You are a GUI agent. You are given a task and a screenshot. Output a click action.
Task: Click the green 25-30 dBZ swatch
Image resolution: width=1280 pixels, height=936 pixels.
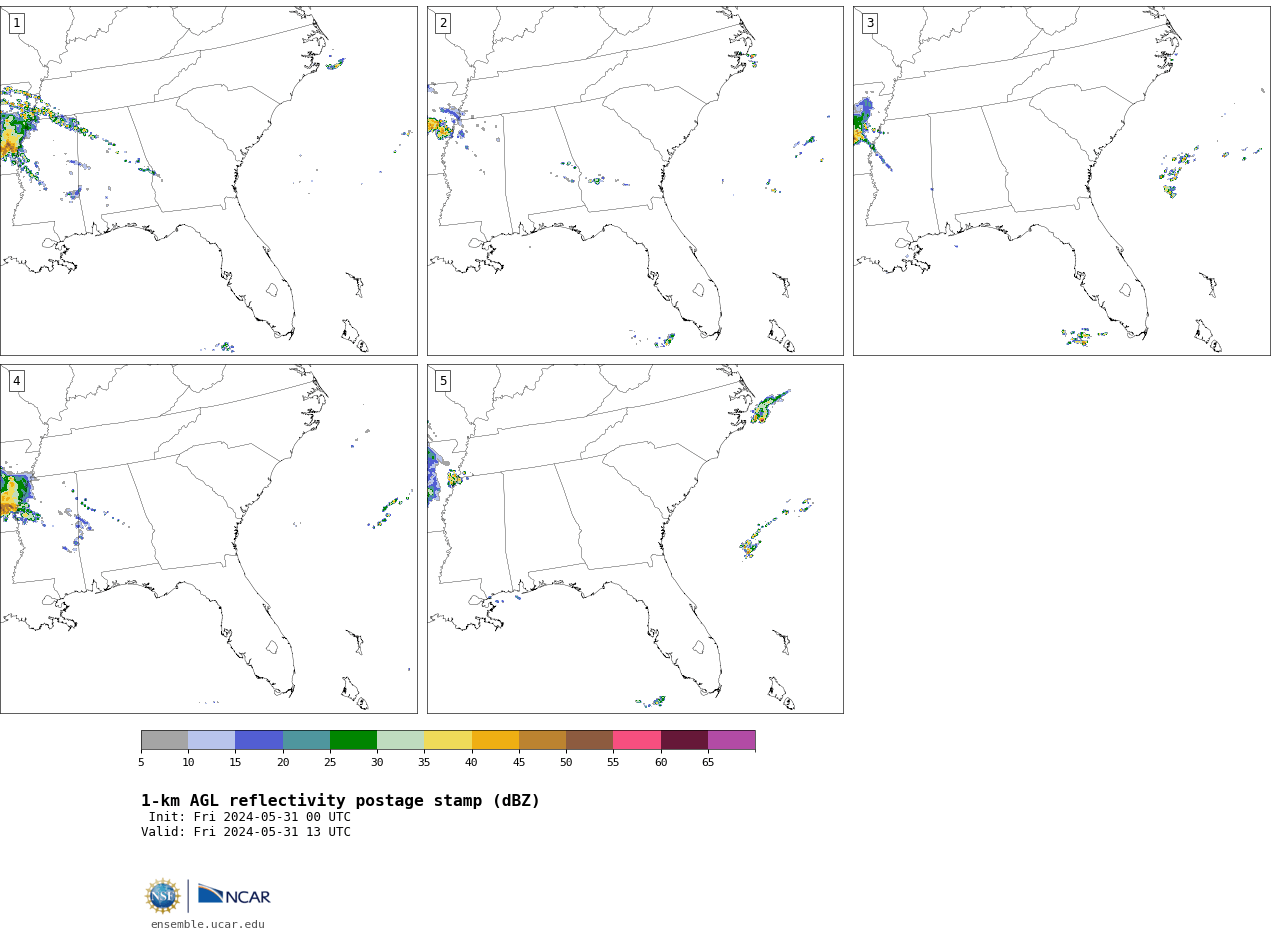click(353, 740)
